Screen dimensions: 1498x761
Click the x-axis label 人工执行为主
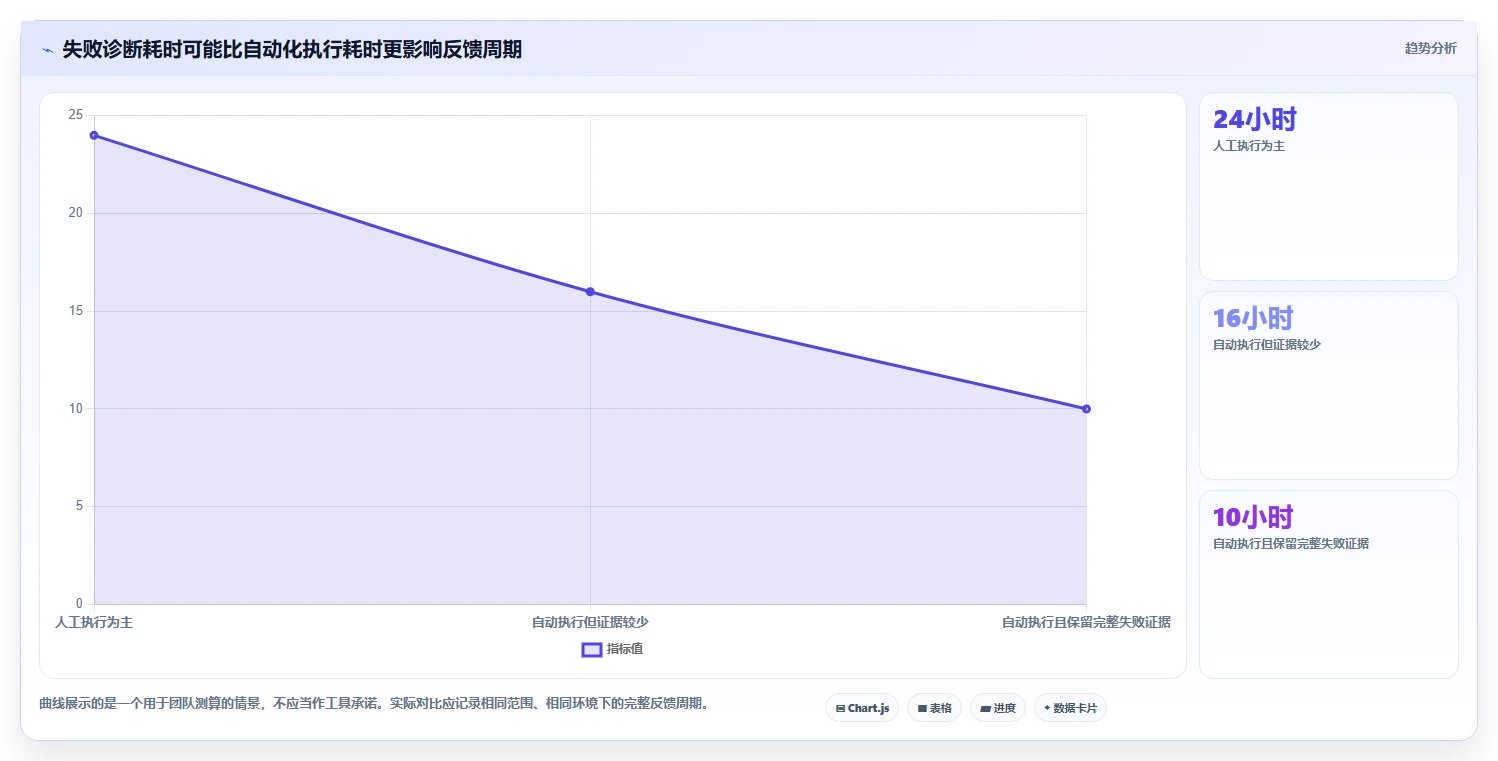[94, 622]
